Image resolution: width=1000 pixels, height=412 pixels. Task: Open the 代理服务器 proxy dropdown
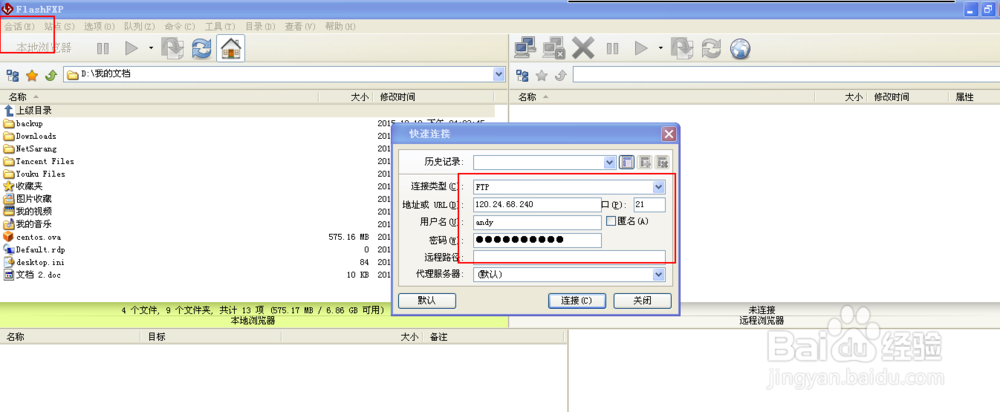click(x=659, y=274)
